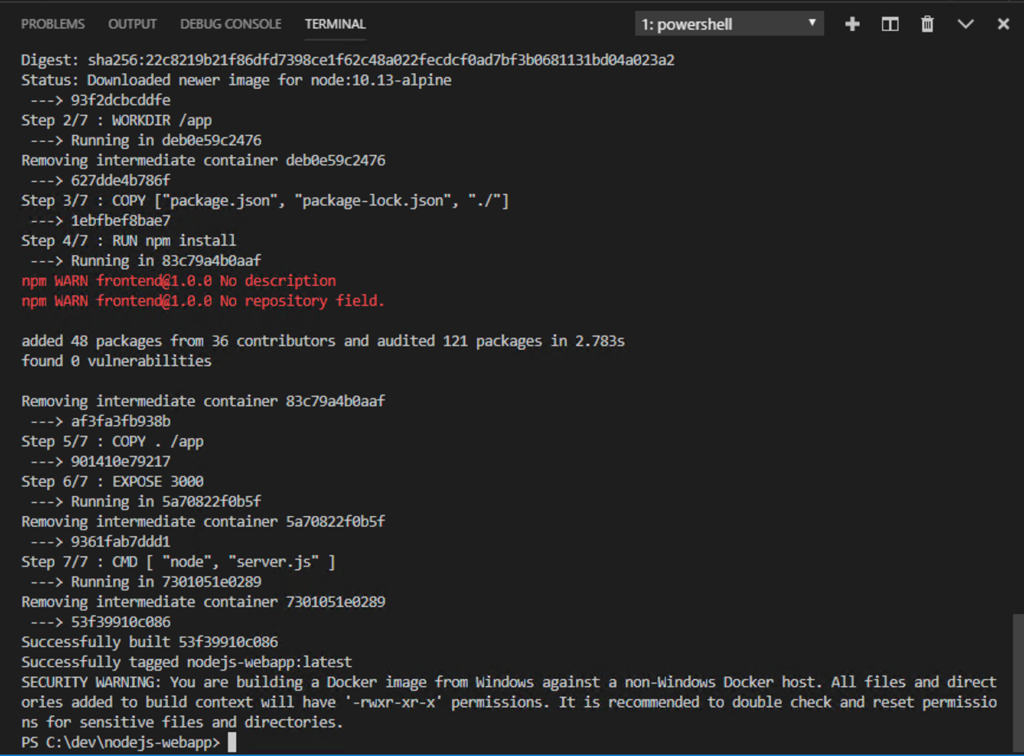The image size is (1024, 756).
Task: Kill terminal with the trash icon
Action: (927, 24)
